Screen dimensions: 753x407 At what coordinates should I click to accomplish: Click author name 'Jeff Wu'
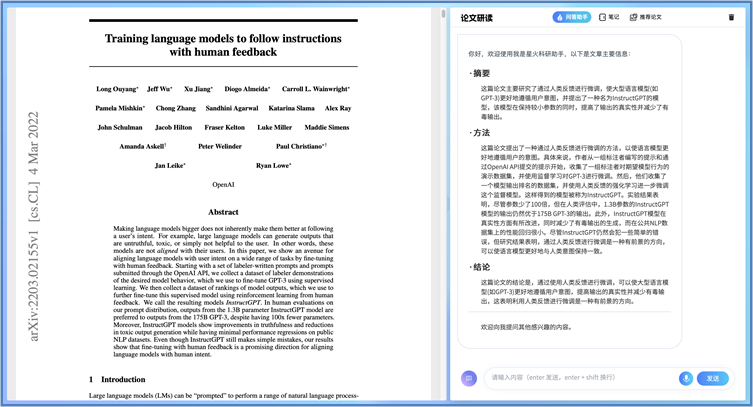(159, 89)
